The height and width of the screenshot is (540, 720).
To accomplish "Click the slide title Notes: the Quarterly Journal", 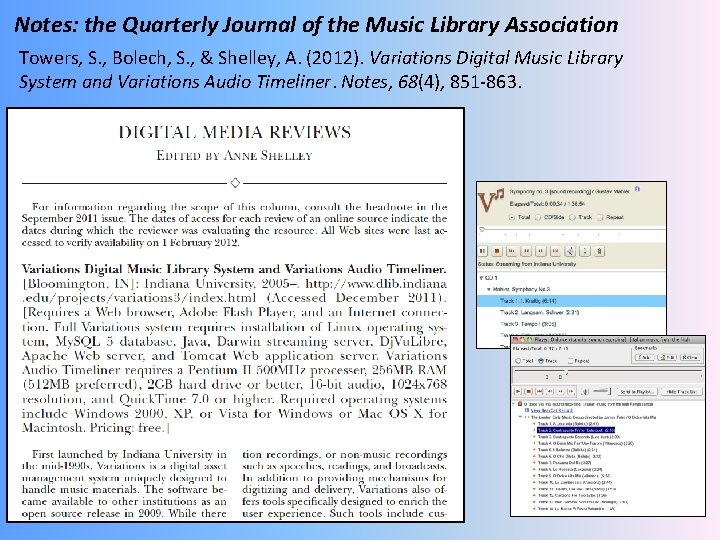I will click(316, 24).
